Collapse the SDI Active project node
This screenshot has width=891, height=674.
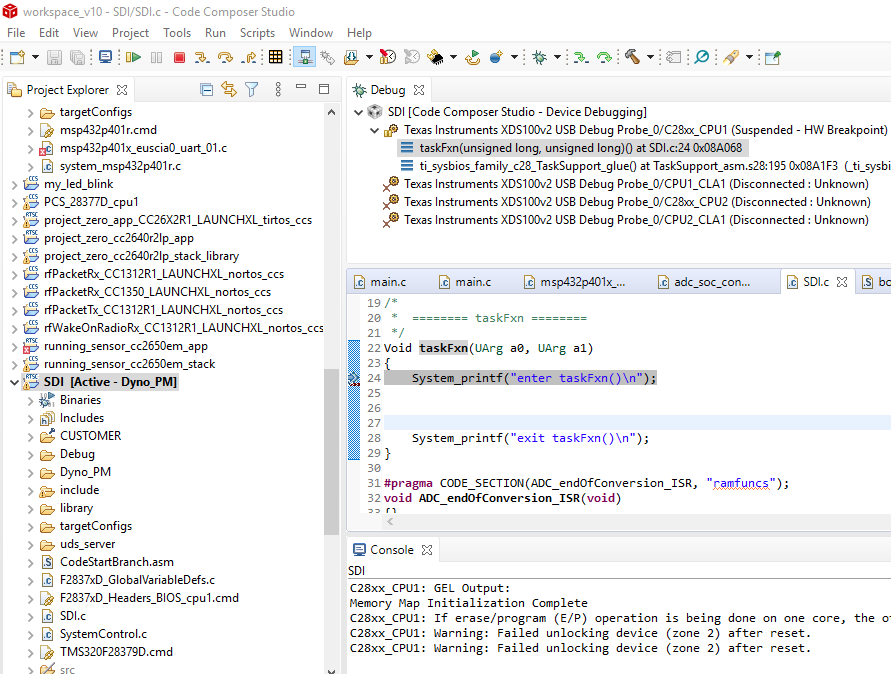pyautogui.click(x=14, y=382)
